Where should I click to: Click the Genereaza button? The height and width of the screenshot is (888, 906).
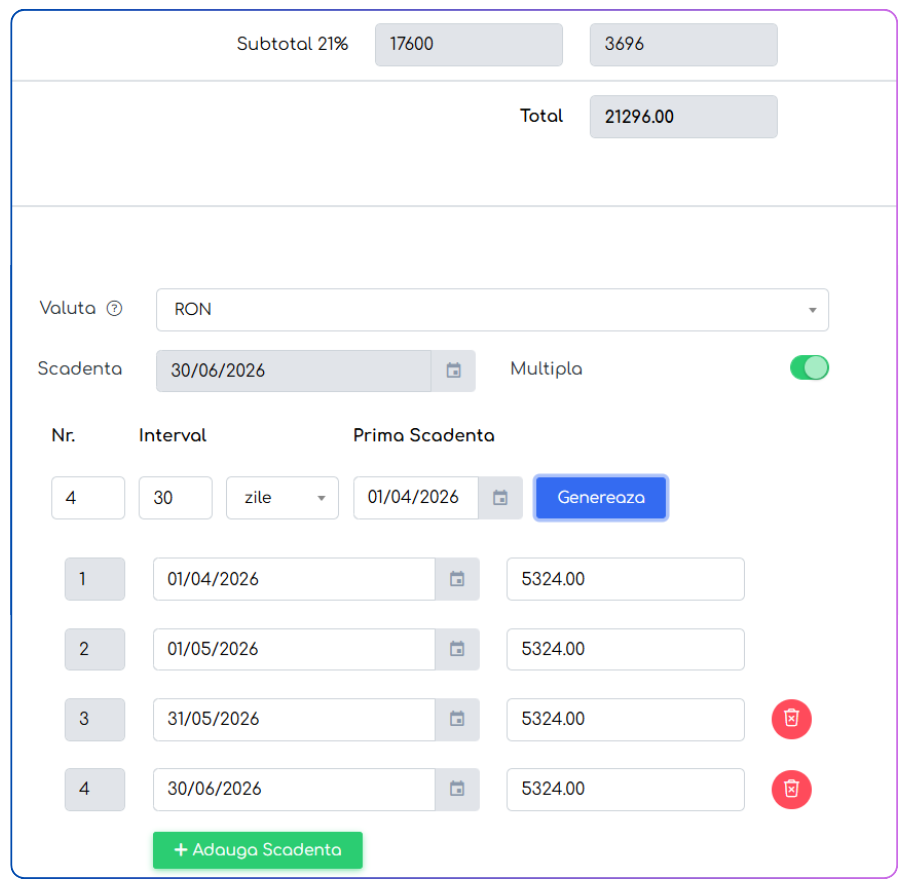(601, 497)
